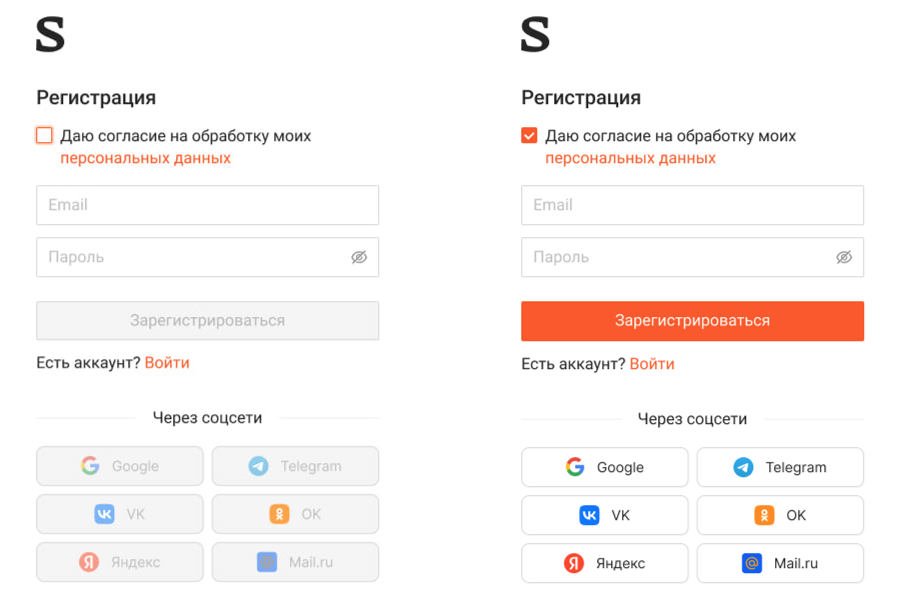Click the Telegram icon on the enabled Telegram button
The height and width of the screenshot is (613, 899).
(x=743, y=467)
